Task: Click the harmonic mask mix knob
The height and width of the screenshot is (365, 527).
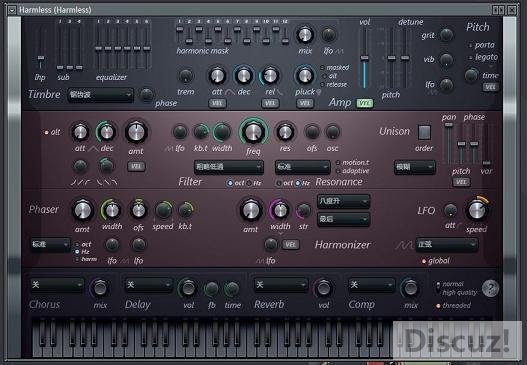Action: (305, 35)
